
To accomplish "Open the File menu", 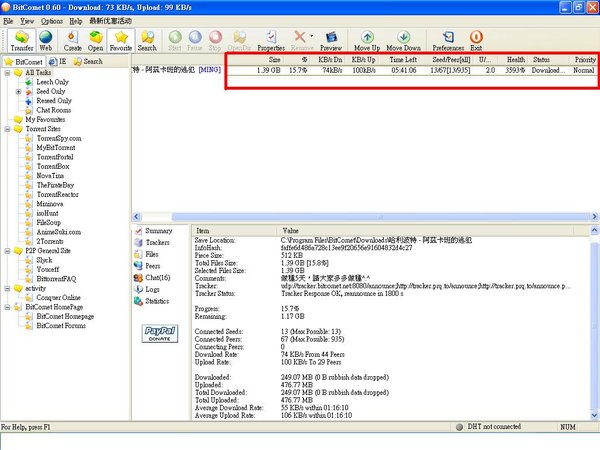I will pos(8,21).
